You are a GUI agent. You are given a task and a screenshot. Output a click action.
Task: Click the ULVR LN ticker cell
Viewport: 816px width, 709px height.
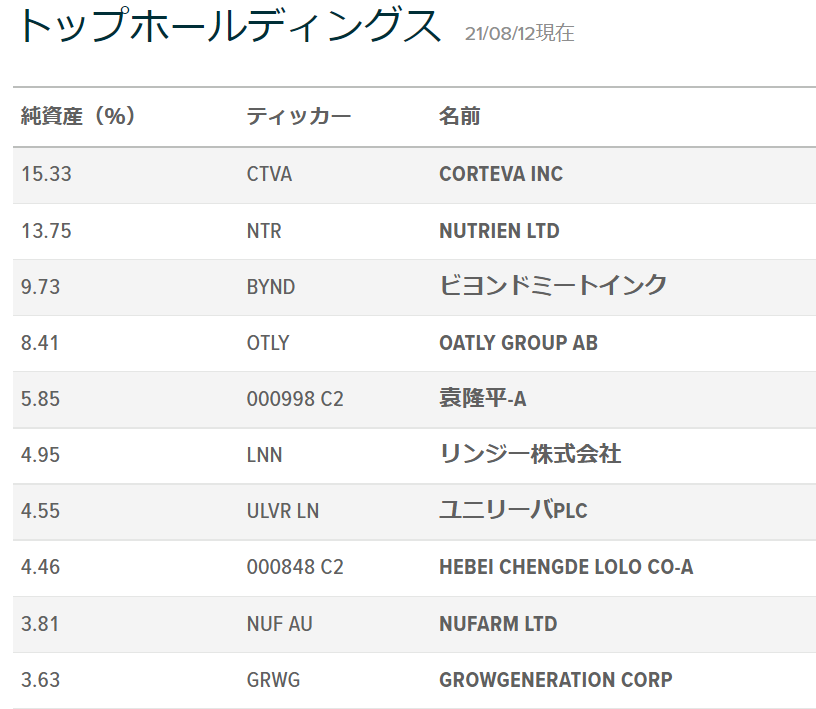point(283,511)
